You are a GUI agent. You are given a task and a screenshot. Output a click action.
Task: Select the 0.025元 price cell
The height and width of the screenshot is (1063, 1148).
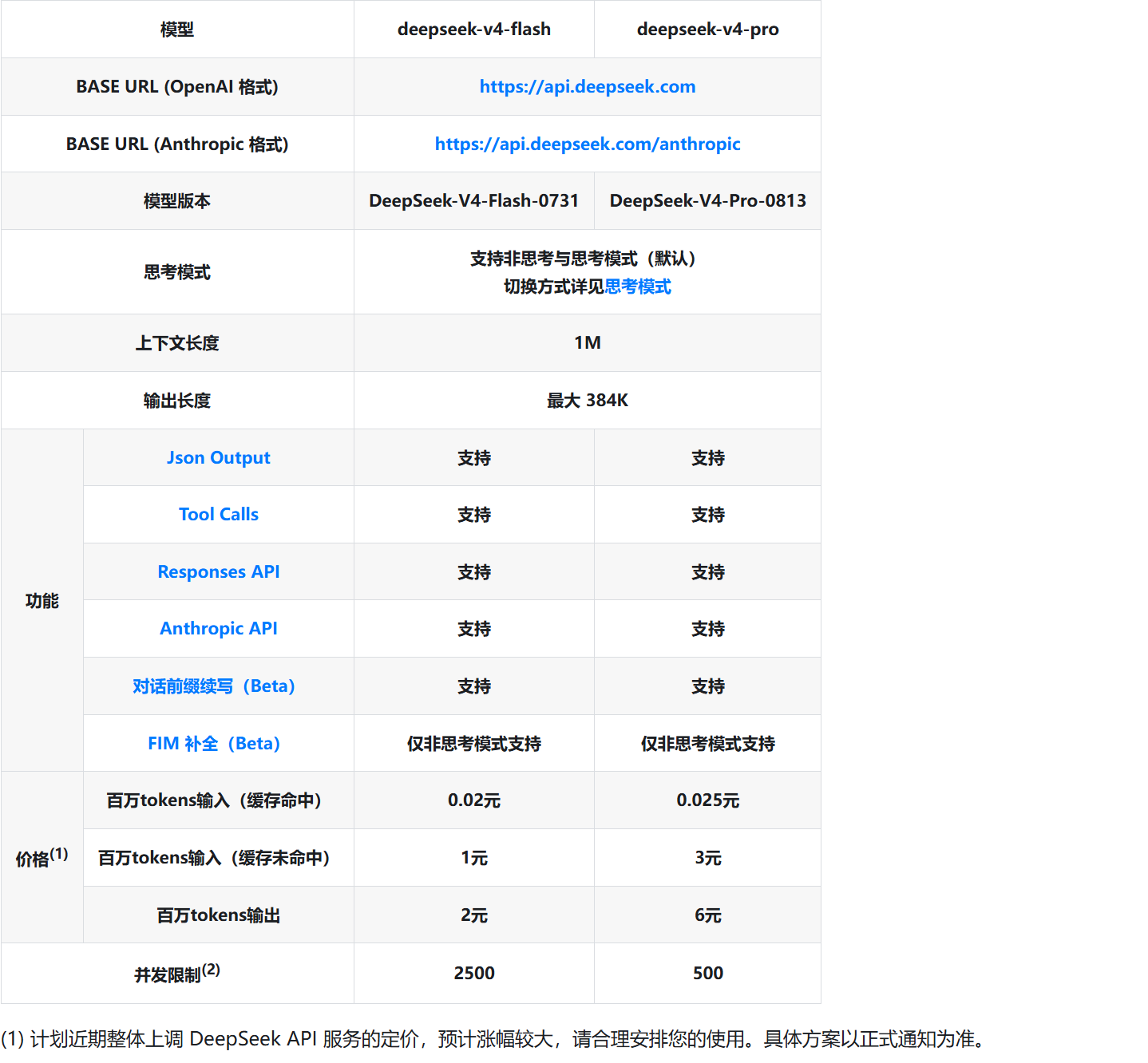(x=708, y=800)
